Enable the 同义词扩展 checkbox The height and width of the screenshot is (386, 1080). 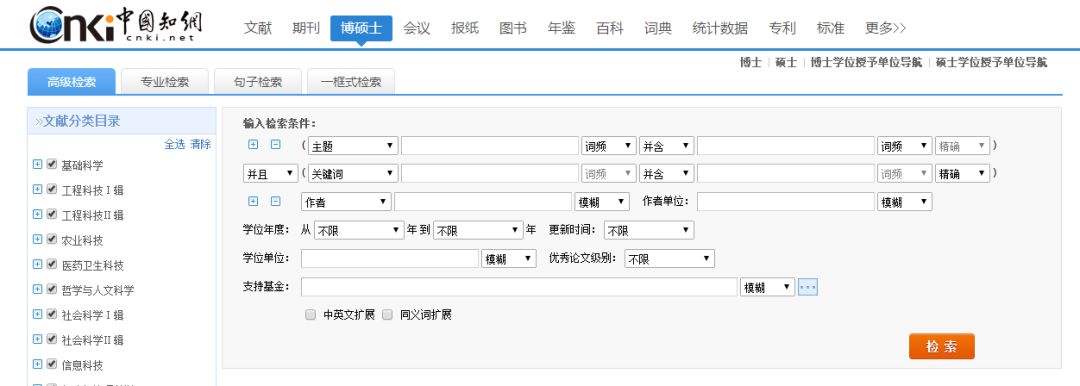pos(387,314)
